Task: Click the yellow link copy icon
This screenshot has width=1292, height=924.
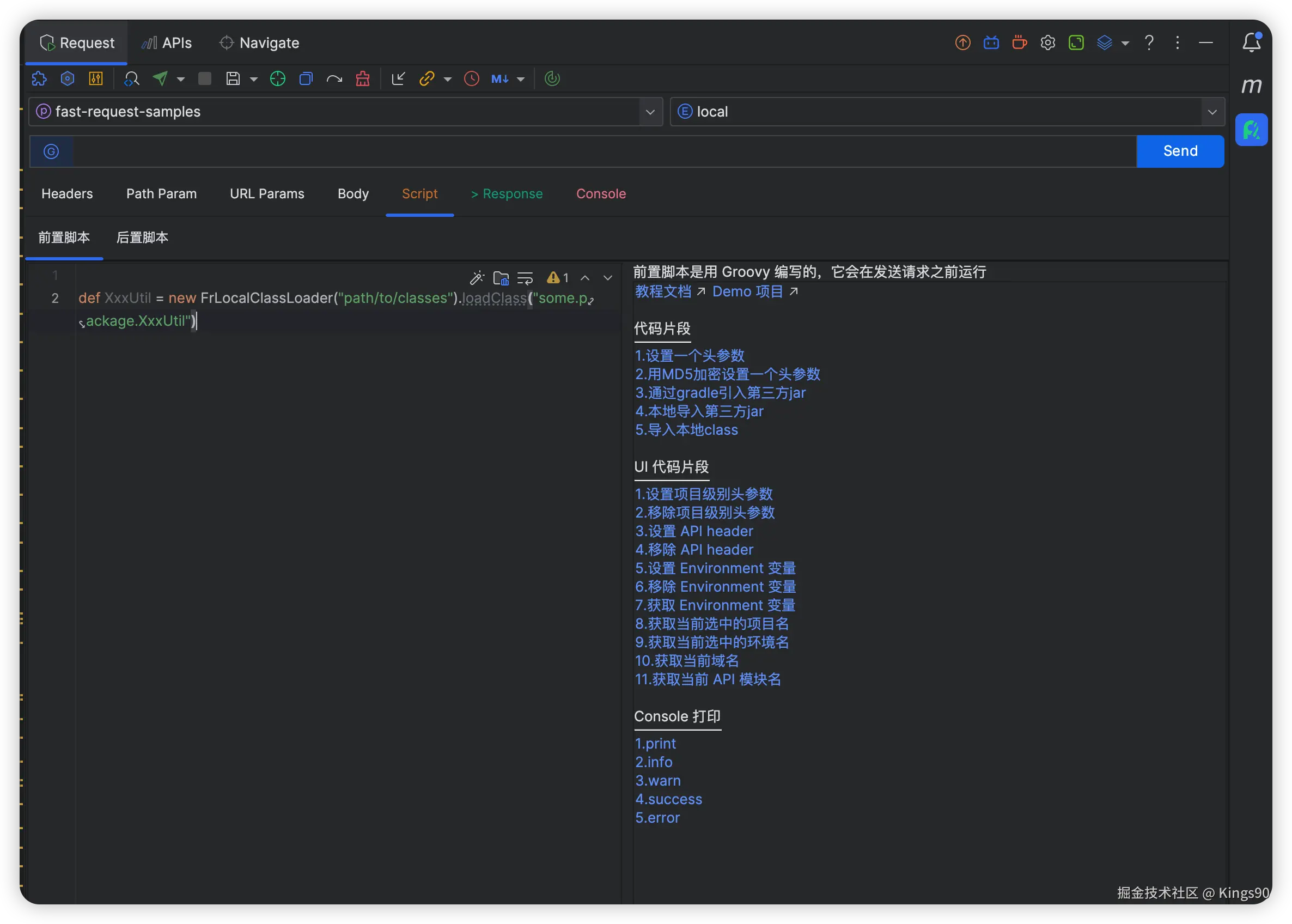Action: pyautogui.click(x=426, y=78)
